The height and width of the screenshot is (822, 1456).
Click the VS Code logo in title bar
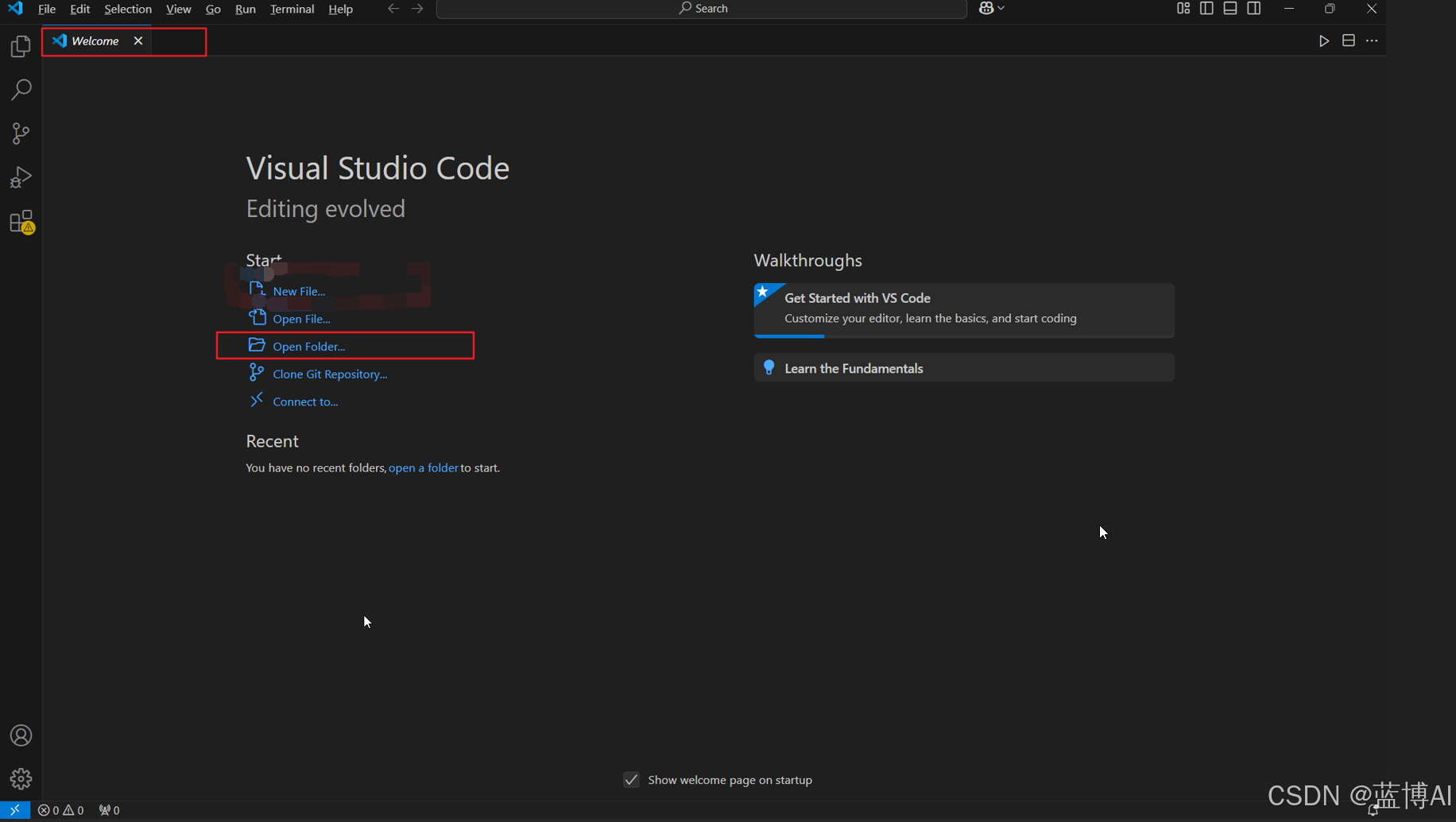click(15, 9)
